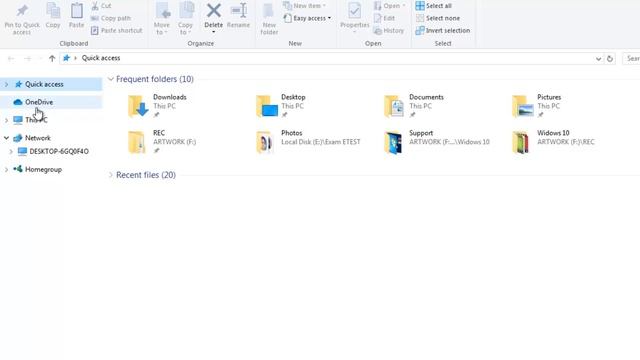This screenshot has width=640, height=360.
Task: Click Pin to Quick access icon
Action: pos(22,11)
